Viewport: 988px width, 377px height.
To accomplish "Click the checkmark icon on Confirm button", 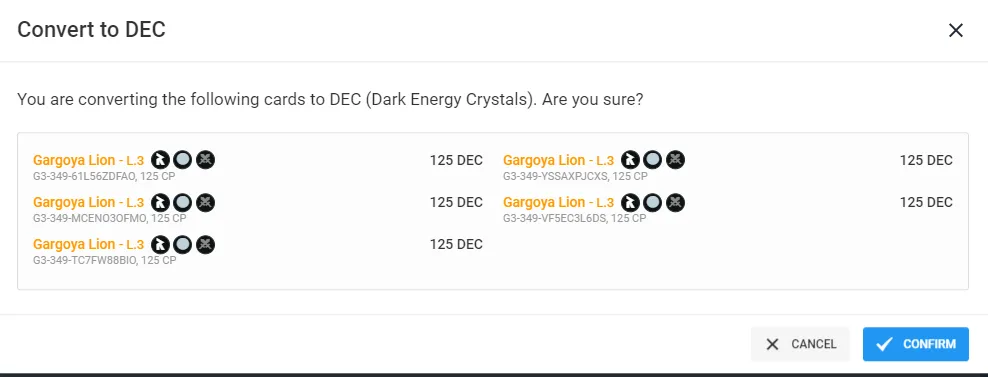I will pos(885,344).
